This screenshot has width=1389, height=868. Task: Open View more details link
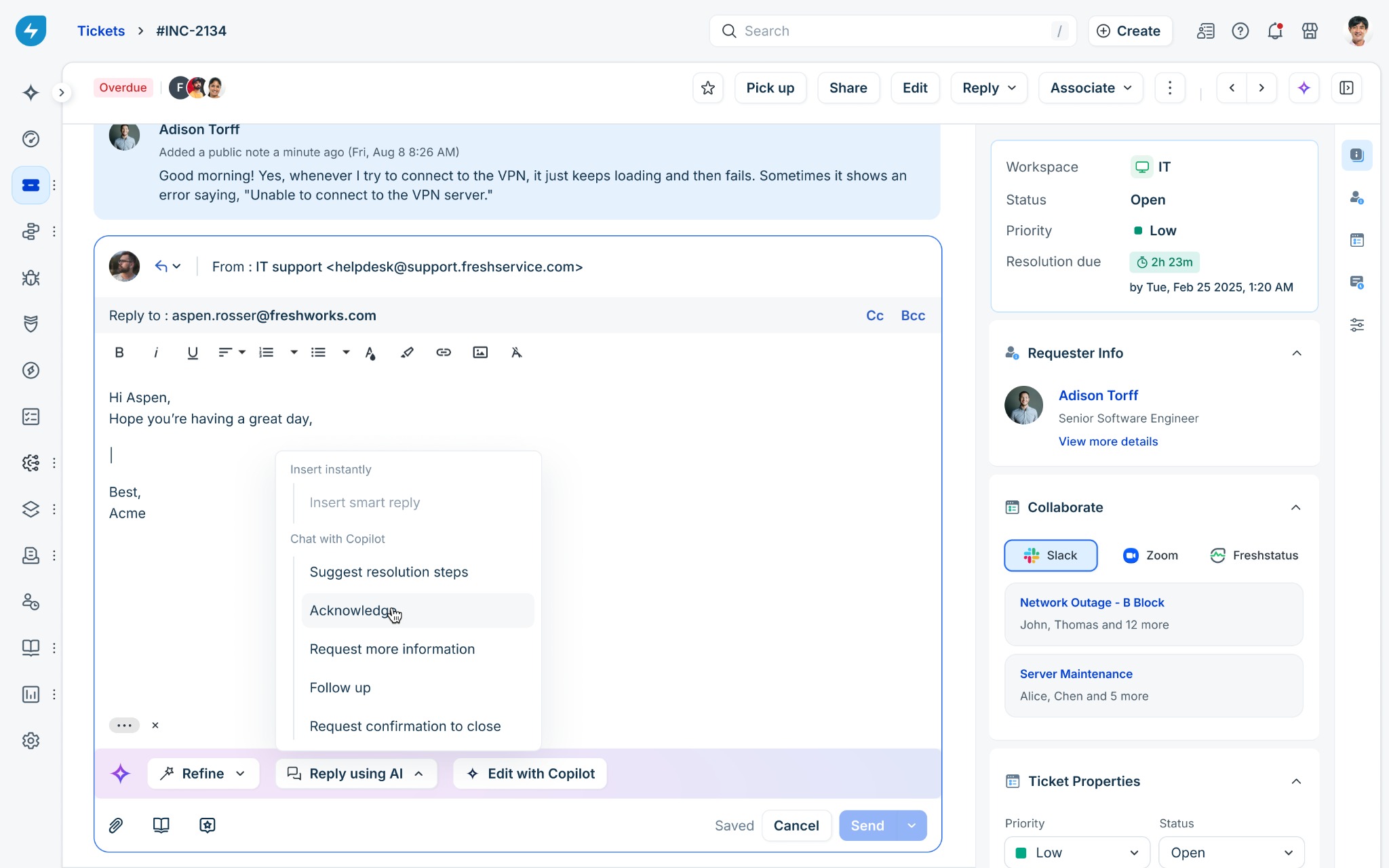(1108, 441)
